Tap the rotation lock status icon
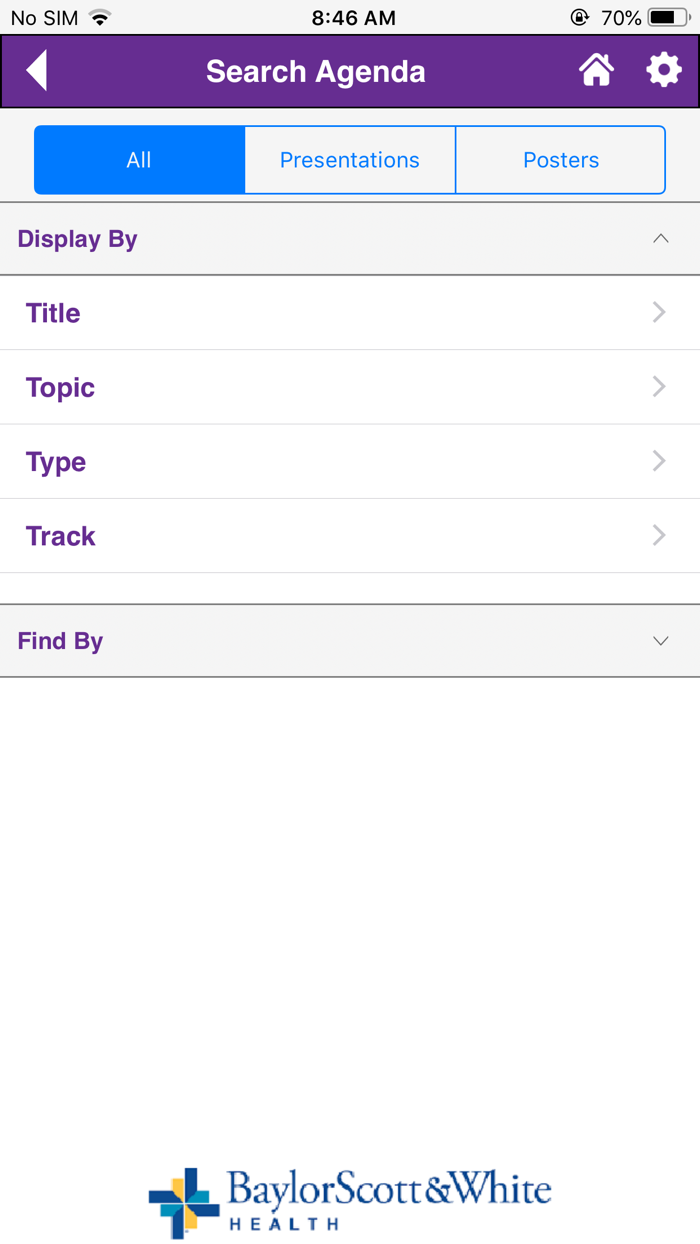The height and width of the screenshot is (1244, 700). click(579, 18)
